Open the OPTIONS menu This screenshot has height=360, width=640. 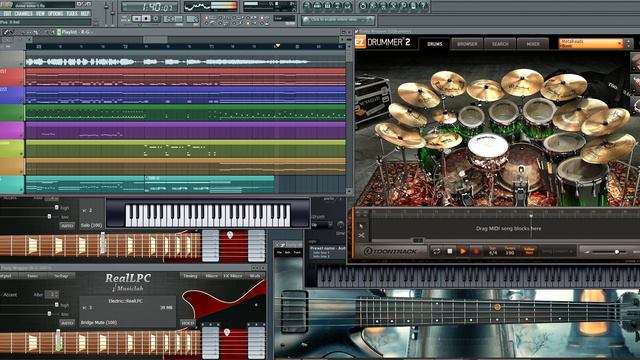click(x=56, y=13)
